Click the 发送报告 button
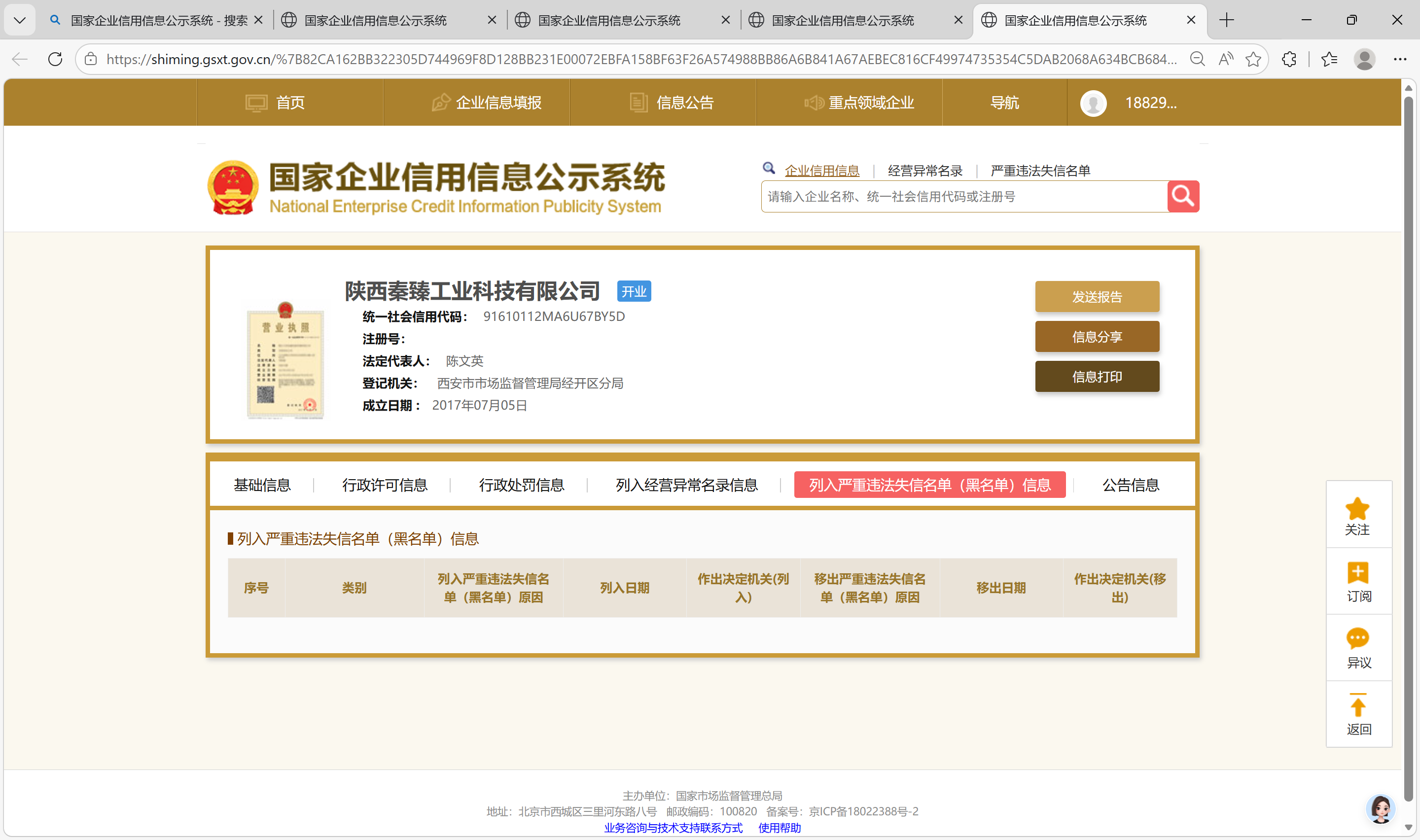Screen dimensions: 1420x840 1096,297
